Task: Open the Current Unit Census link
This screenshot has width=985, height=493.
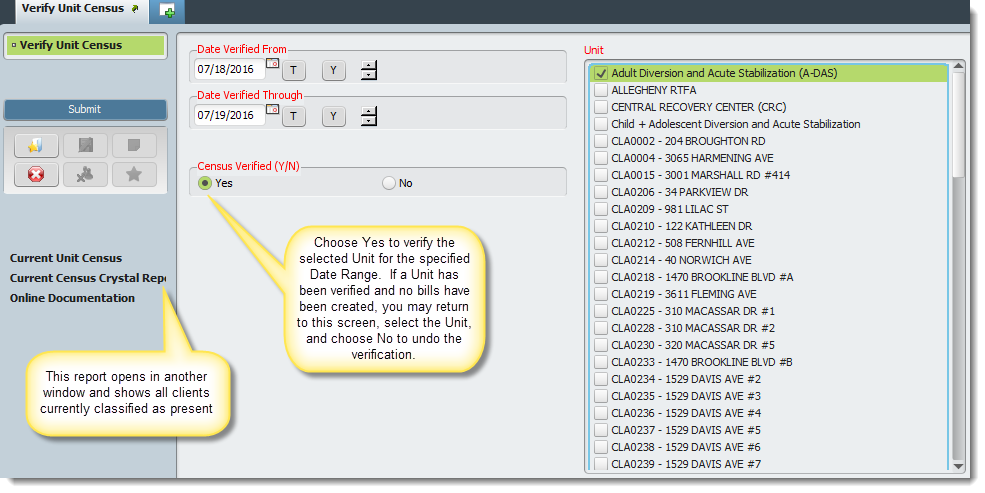Action: [x=66, y=258]
